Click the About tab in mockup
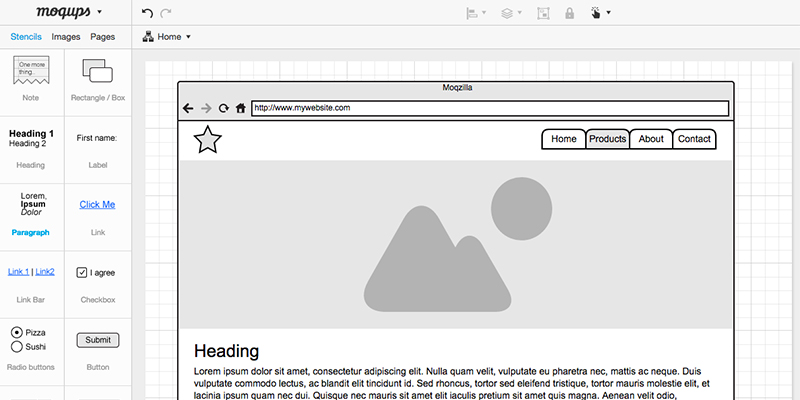The height and width of the screenshot is (400, 800). (x=651, y=139)
